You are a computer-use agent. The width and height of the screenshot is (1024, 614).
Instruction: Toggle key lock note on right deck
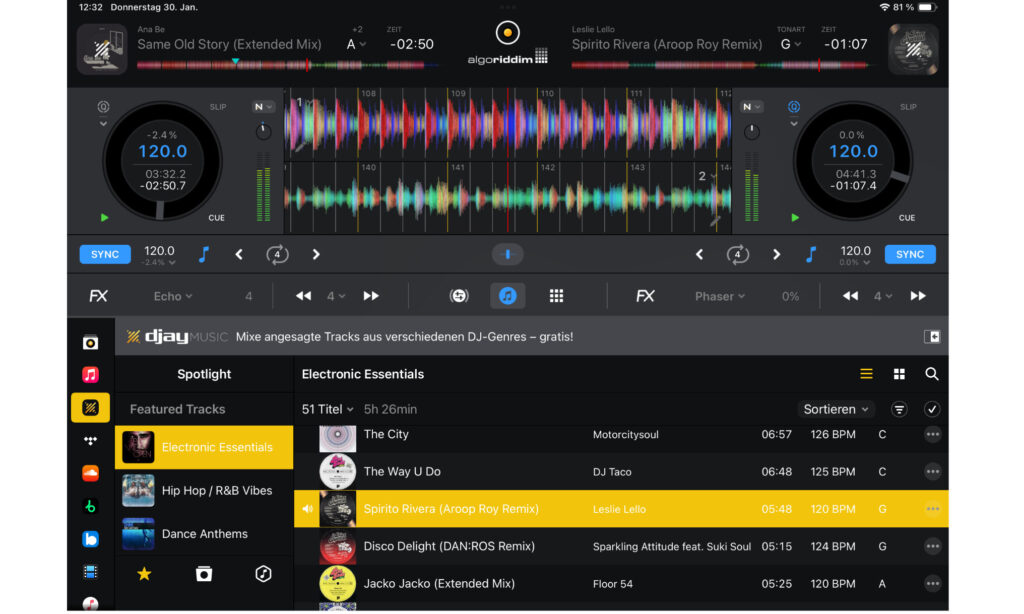[810, 255]
